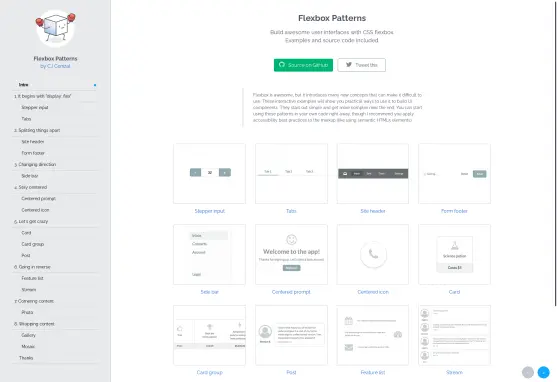Open the Site header link under thumbnail
The image size is (558, 382).
[373, 211]
